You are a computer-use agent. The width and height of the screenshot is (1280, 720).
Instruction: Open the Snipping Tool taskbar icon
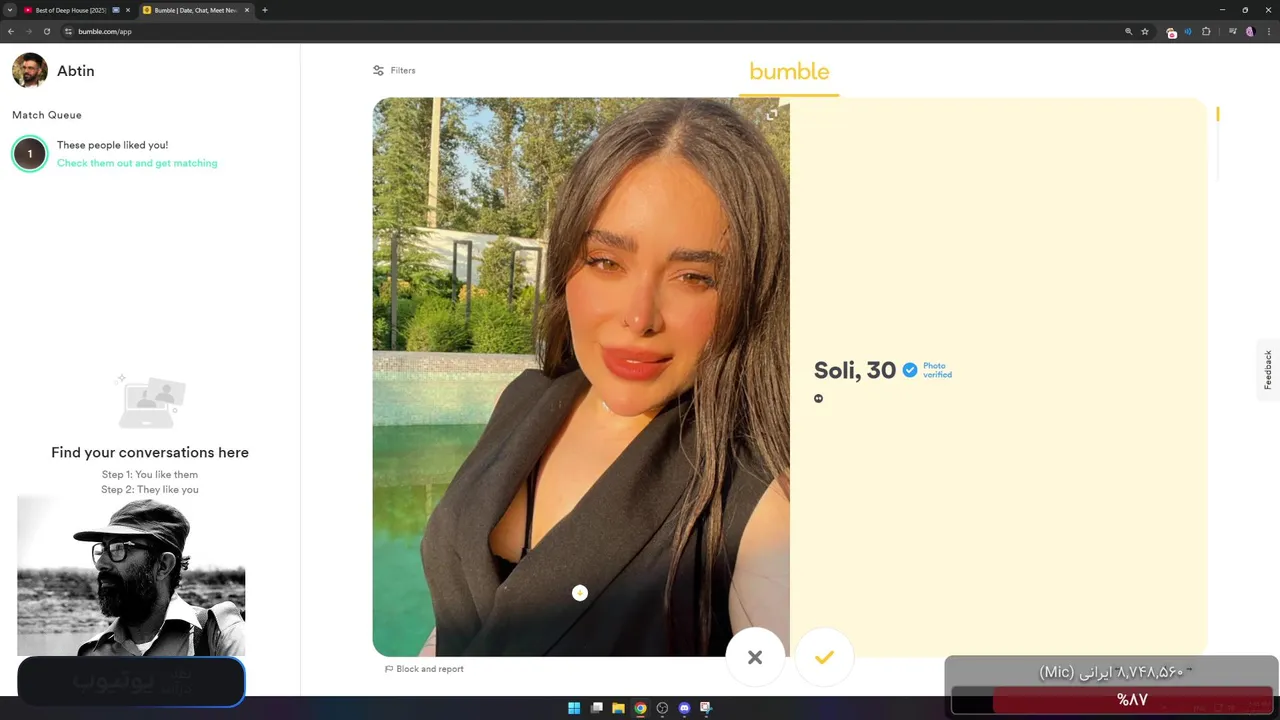(706, 708)
